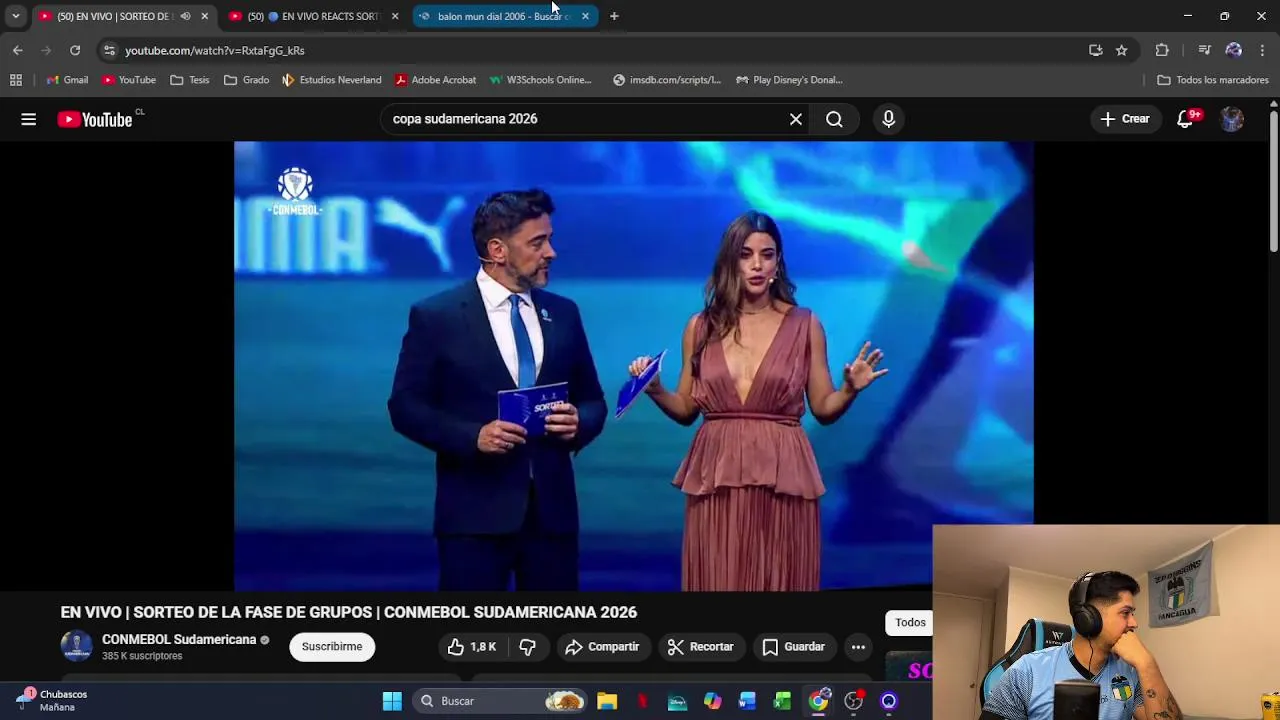Click the Suscribirme button
1280x720 pixels.
pyautogui.click(x=332, y=647)
